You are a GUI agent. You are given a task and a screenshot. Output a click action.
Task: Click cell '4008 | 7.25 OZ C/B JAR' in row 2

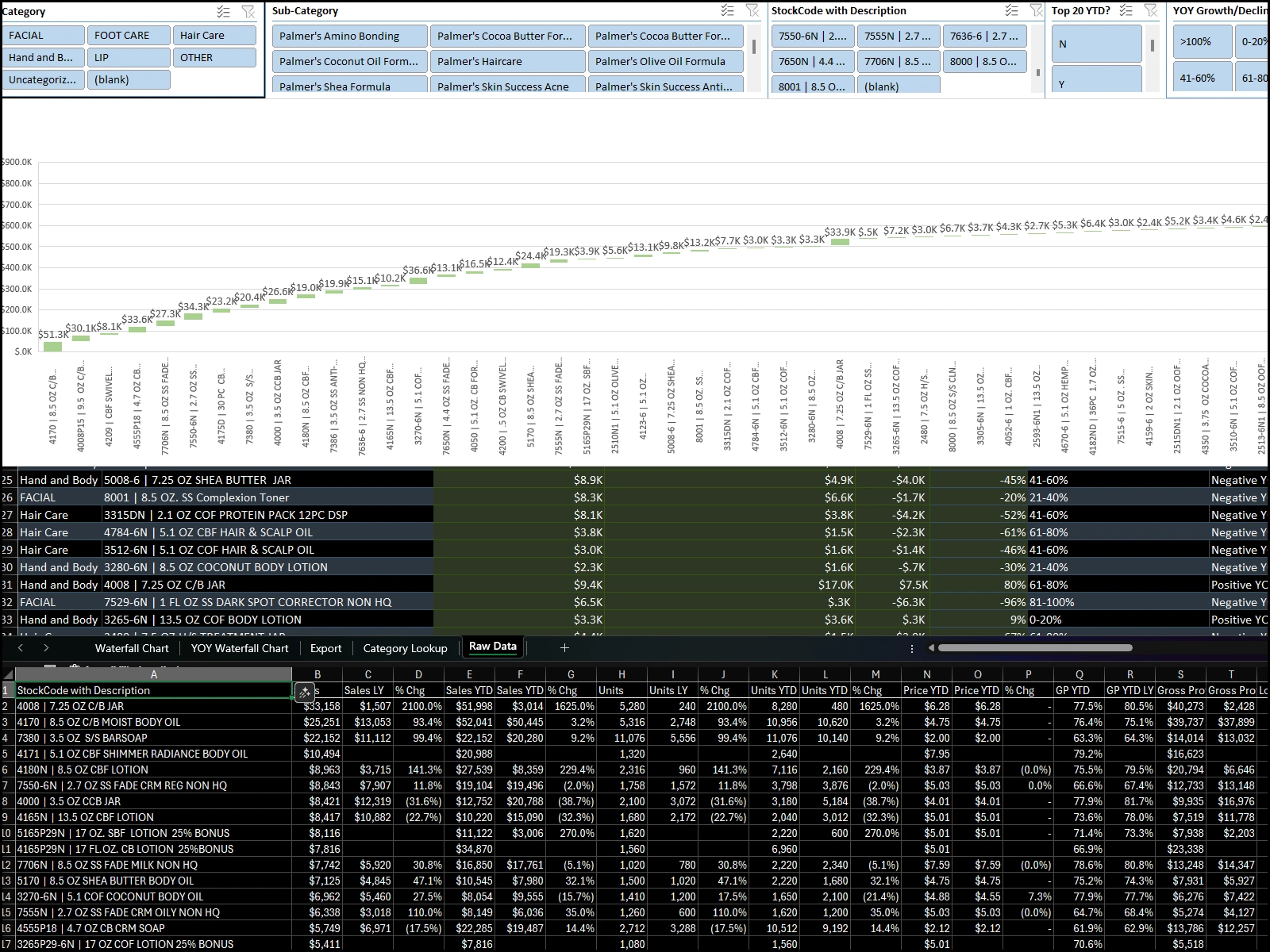click(153, 706)
